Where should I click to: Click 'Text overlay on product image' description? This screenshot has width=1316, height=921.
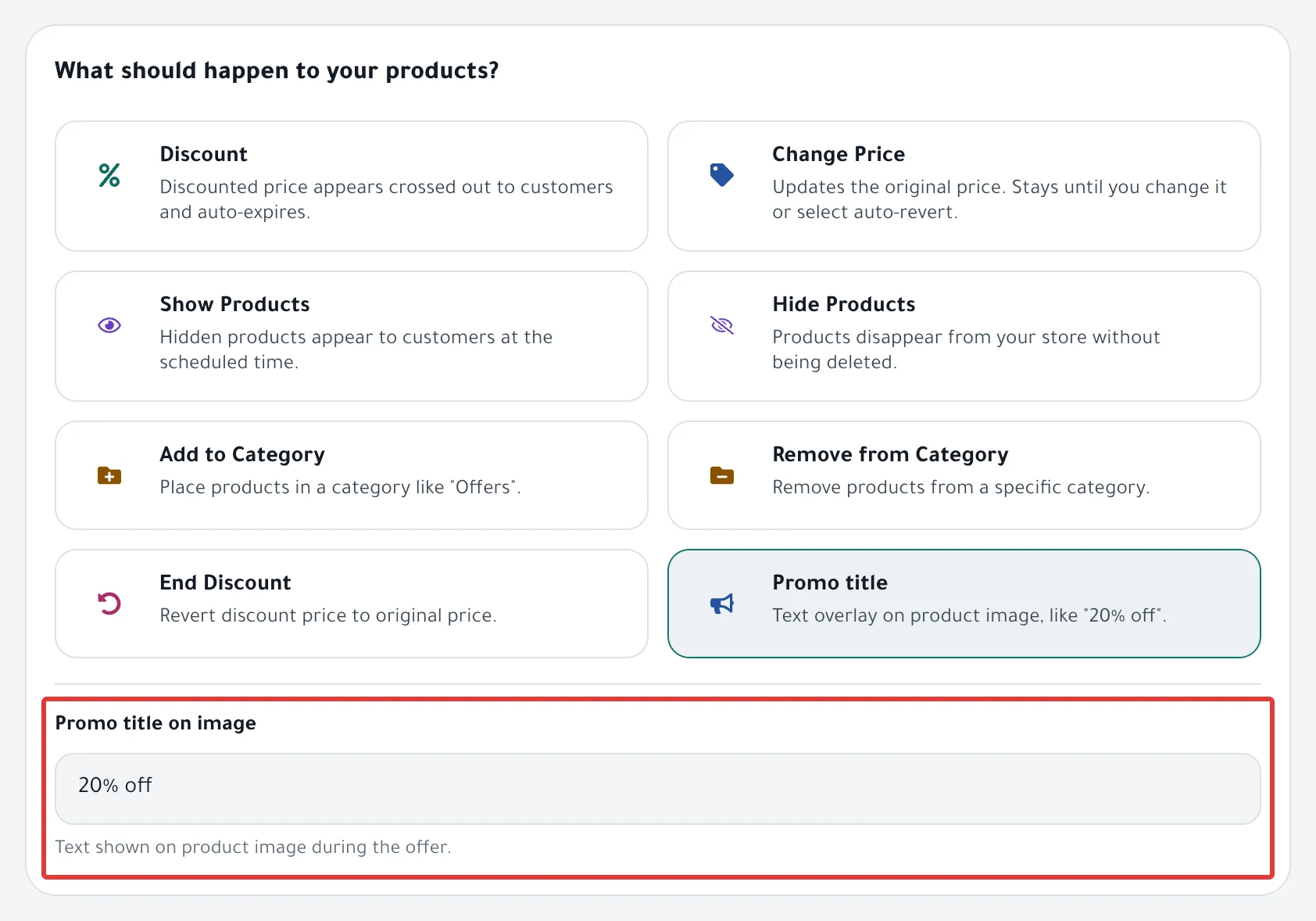(x=969, y=615)
